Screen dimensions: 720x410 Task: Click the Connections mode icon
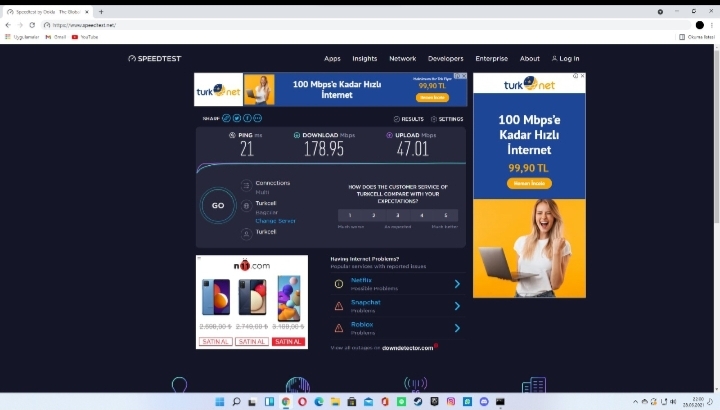[x=246, y=185]
